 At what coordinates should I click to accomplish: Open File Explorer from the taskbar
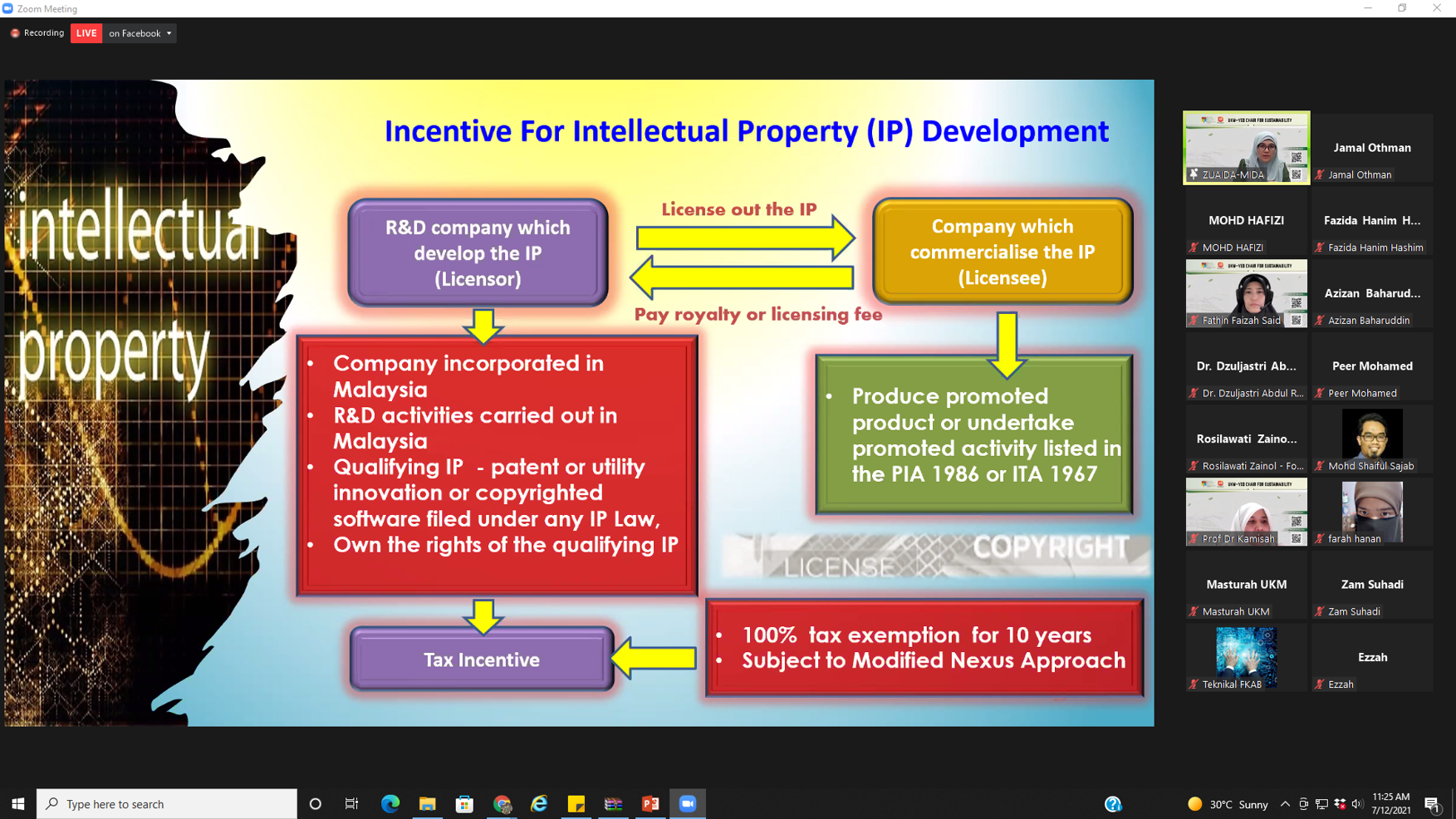427,804
